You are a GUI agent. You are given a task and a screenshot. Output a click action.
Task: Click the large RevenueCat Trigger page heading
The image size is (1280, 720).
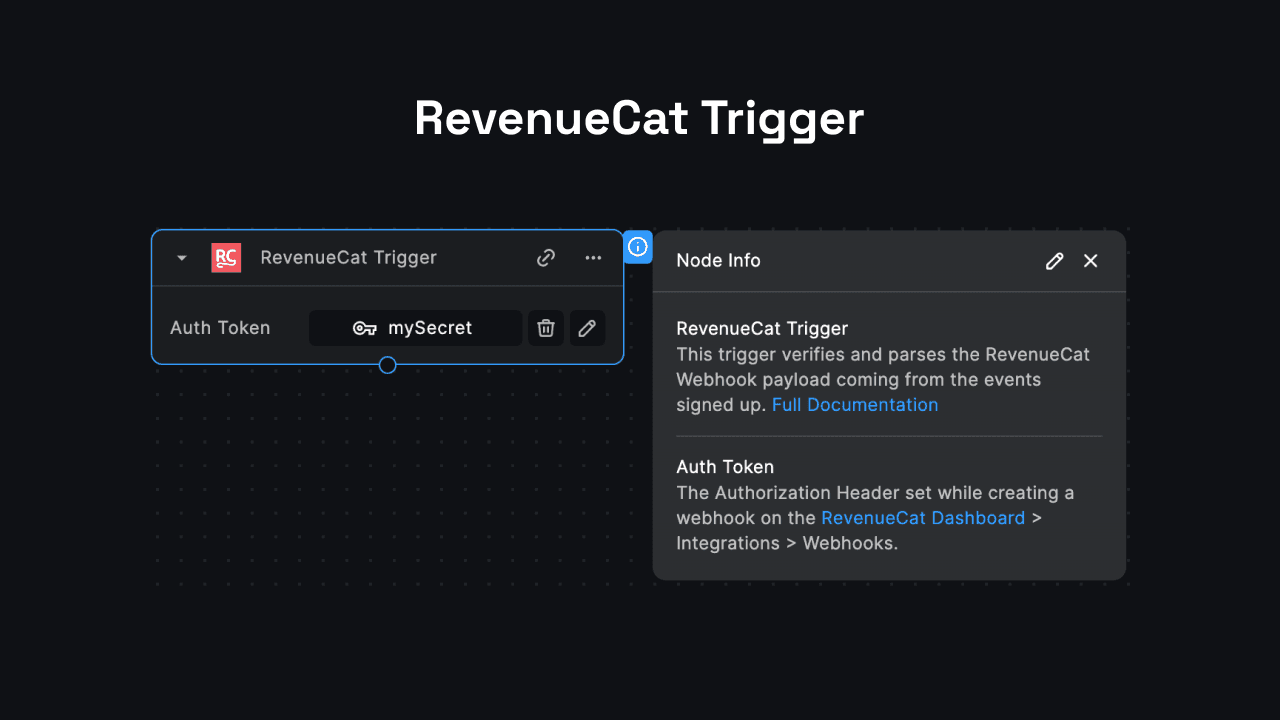point(639,119)
